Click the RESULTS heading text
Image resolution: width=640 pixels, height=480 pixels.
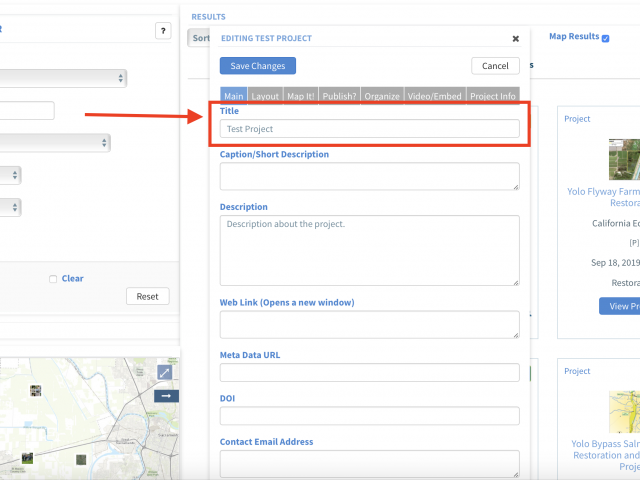coord(208,17)
